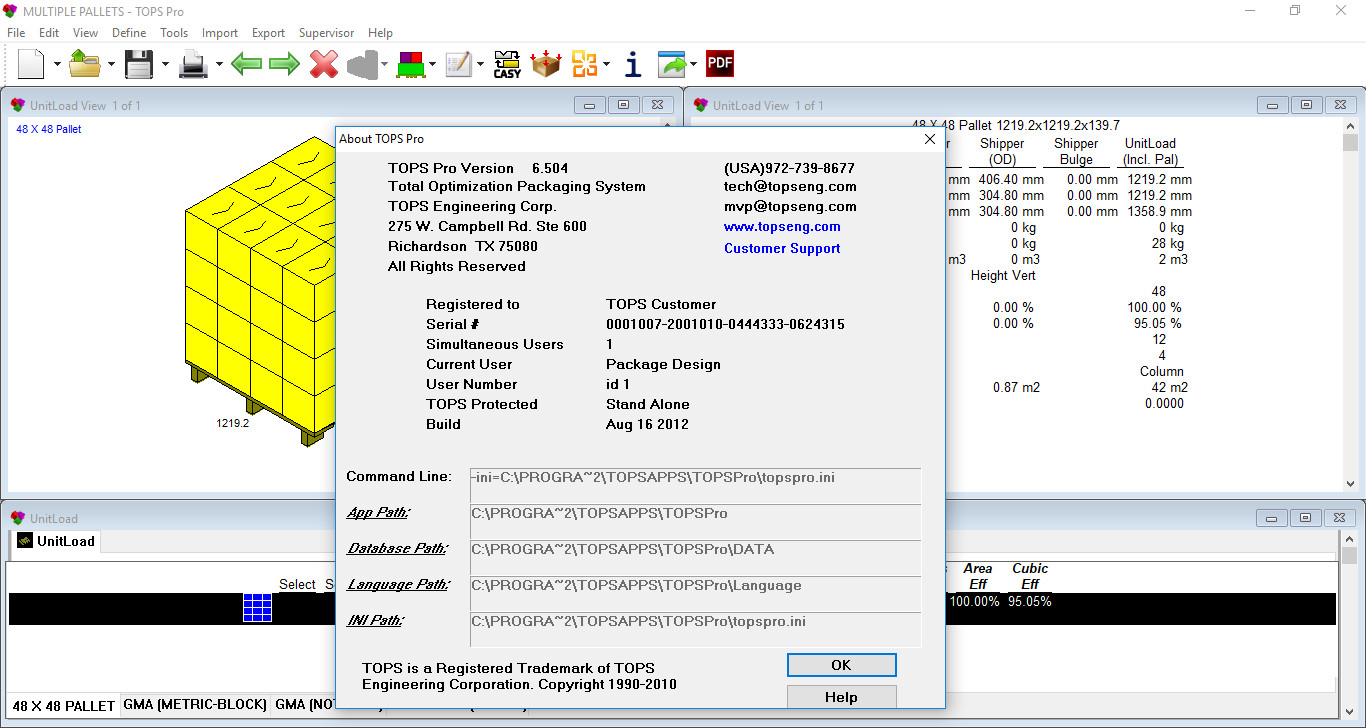1366x728 pixels.
Task: Export to PDF with the PDF icon
Action: [720, 64]
